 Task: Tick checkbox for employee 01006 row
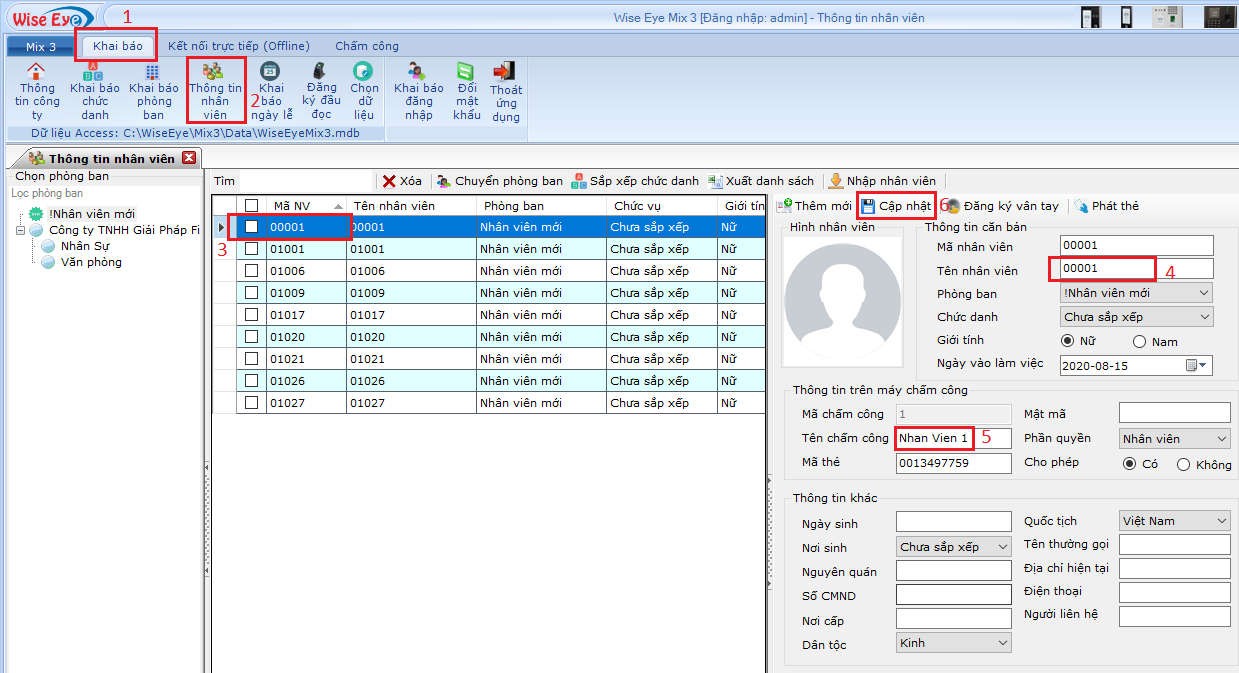click(x=251, y=271)
